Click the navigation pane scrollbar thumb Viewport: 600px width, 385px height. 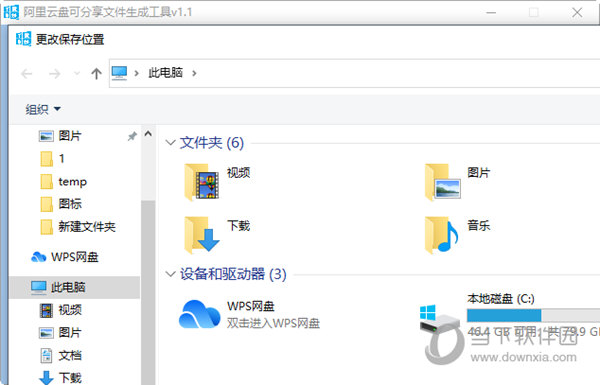pyautogui.click(x=148, y=291)
